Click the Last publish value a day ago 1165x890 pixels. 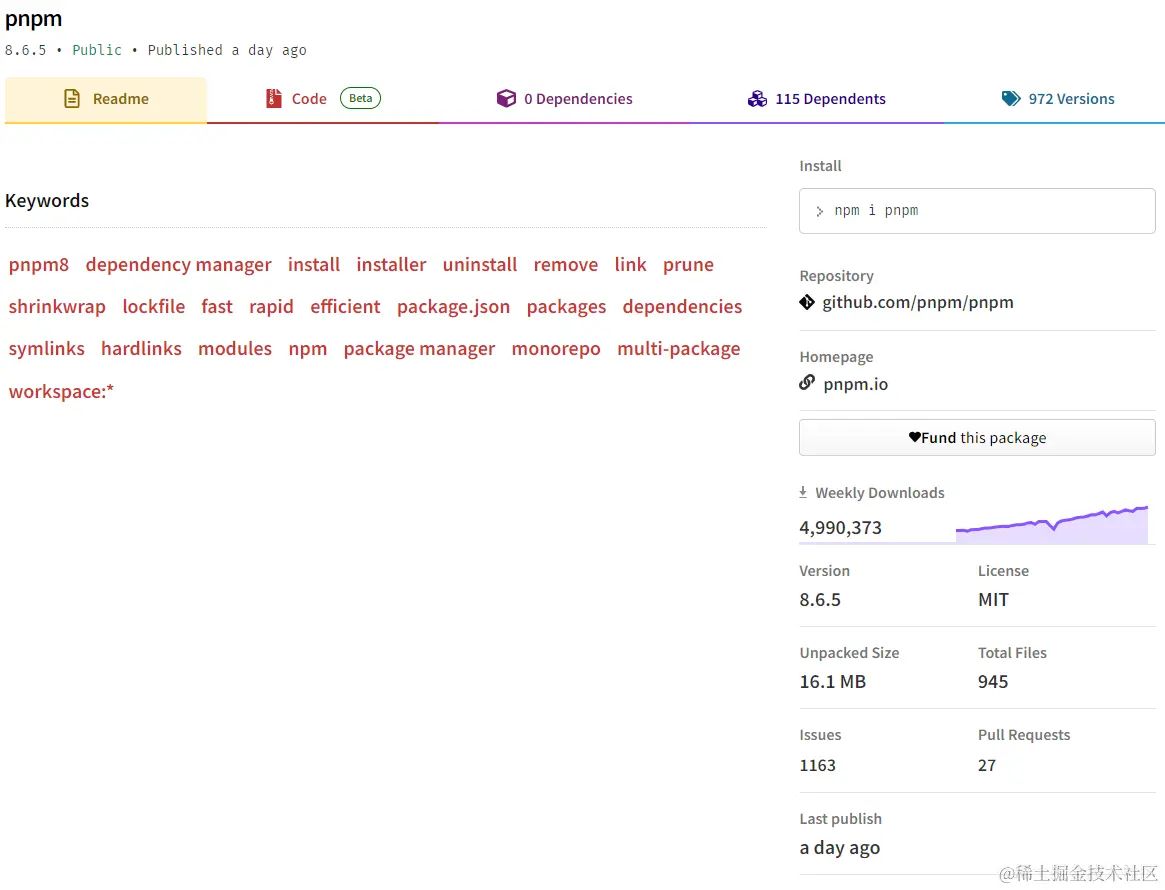(840, 848)
